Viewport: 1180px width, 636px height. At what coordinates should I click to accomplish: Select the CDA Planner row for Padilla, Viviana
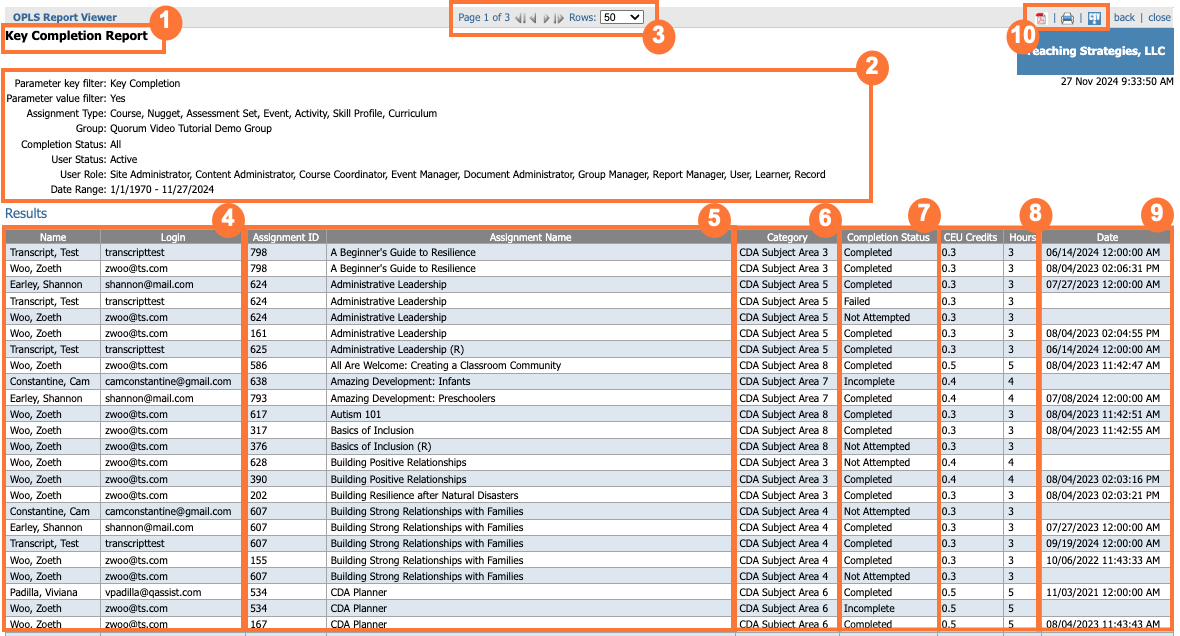400,592
